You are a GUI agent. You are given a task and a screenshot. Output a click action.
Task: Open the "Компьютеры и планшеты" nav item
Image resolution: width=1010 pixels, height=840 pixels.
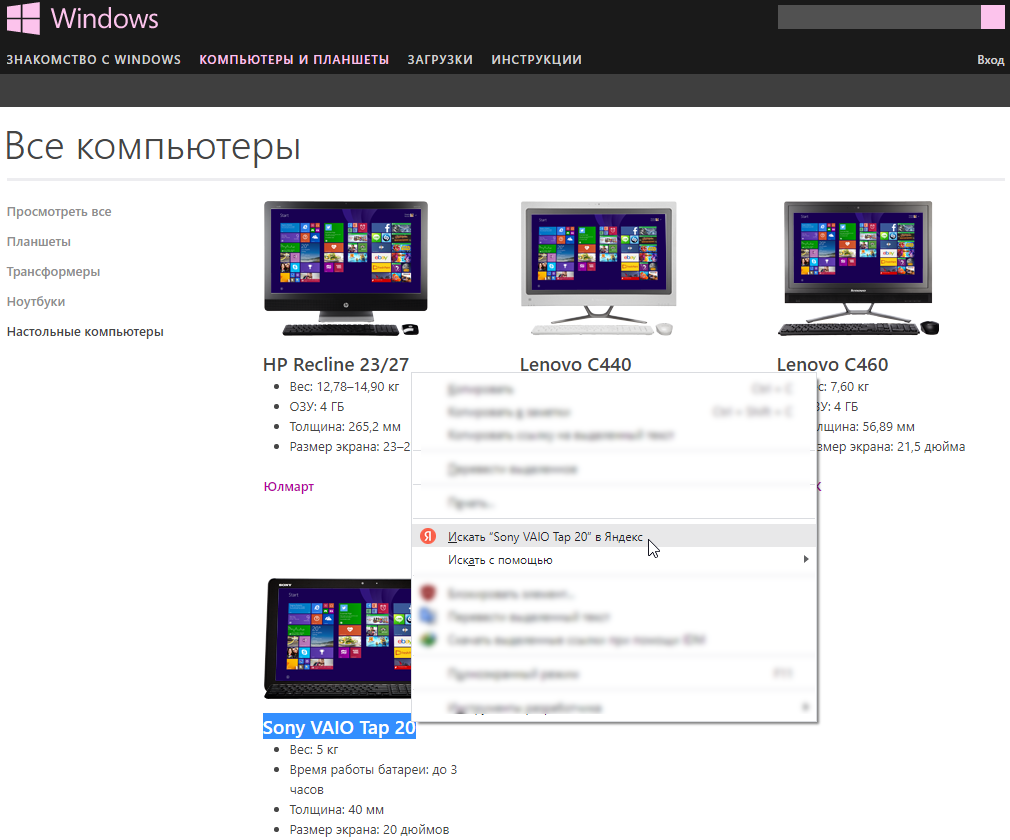(294, 60)
